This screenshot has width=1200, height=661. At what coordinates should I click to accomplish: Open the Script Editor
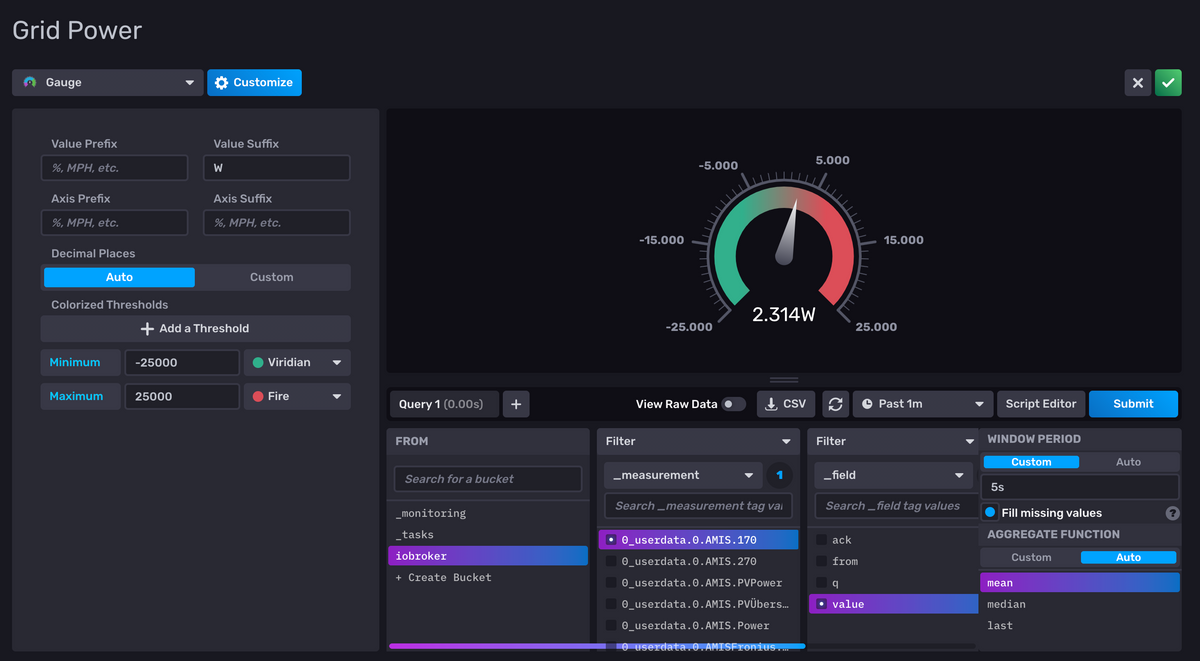pos(1040,404)
